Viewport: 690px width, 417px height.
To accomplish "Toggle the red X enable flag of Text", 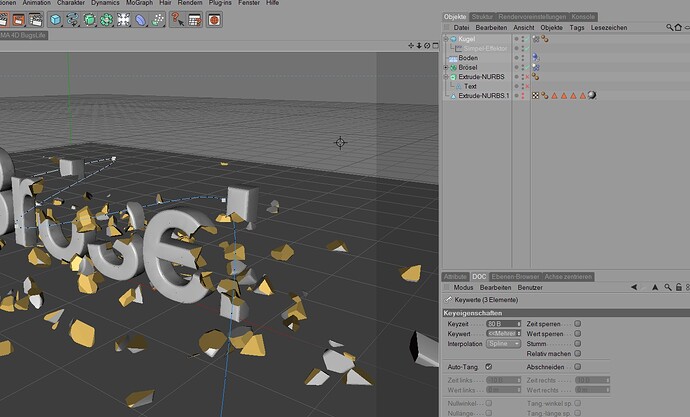I will (527, 86).
